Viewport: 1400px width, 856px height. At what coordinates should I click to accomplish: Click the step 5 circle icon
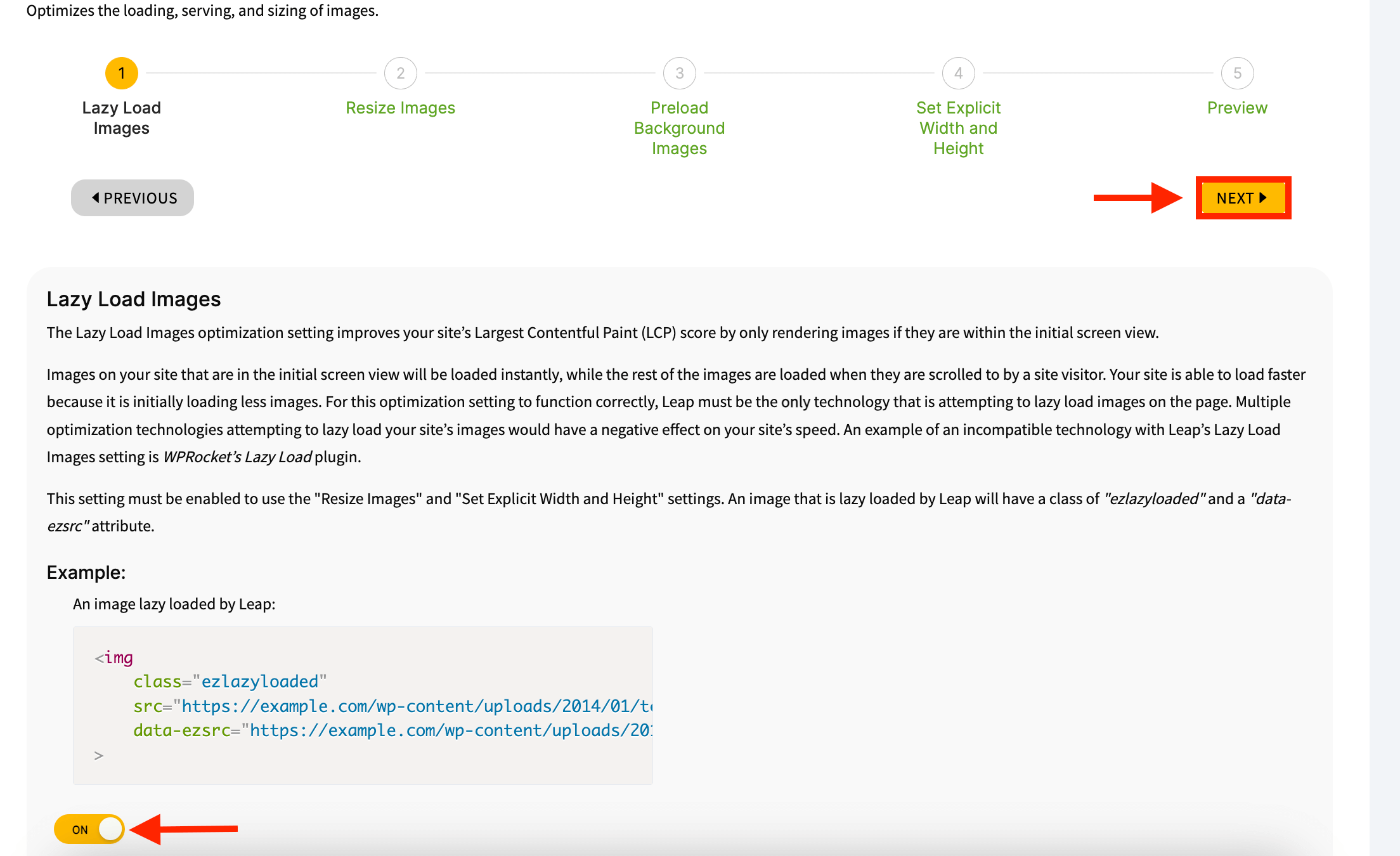1238,74
